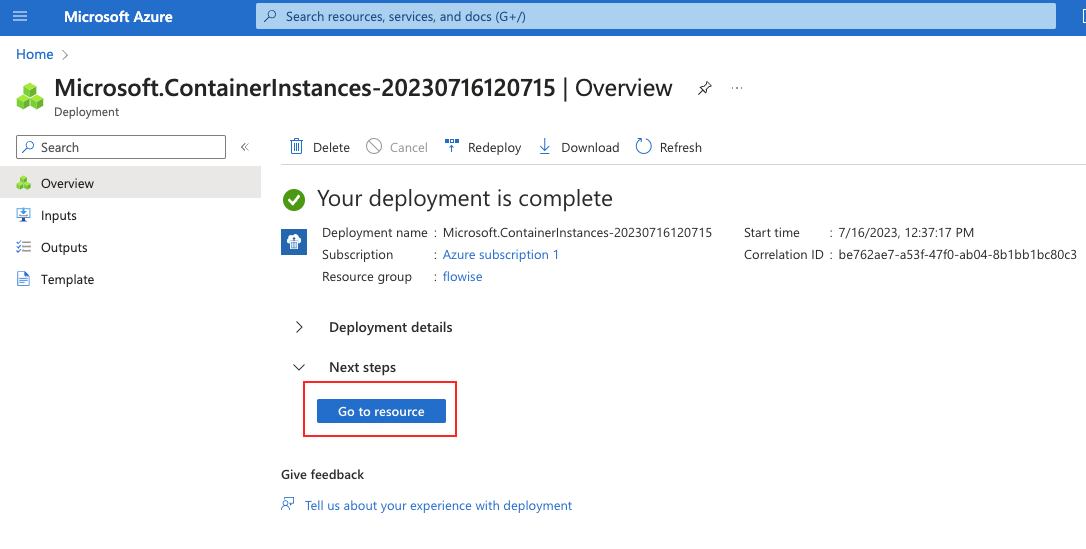This screenshot has height=549, width=1086.
Task: Open Template in the left menu
Action: tap(67, 279)
